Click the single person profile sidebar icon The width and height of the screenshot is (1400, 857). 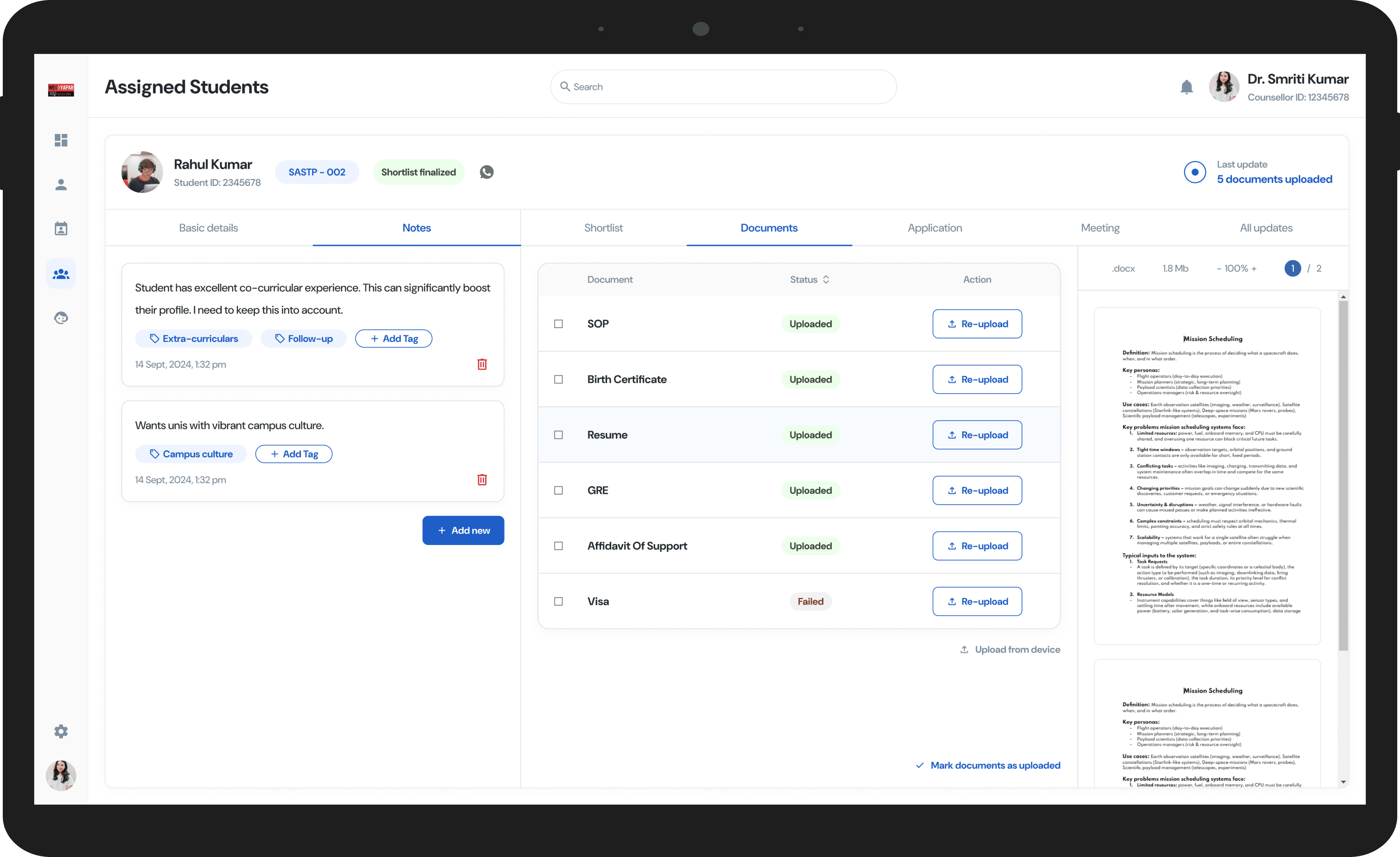pos(61,185)
